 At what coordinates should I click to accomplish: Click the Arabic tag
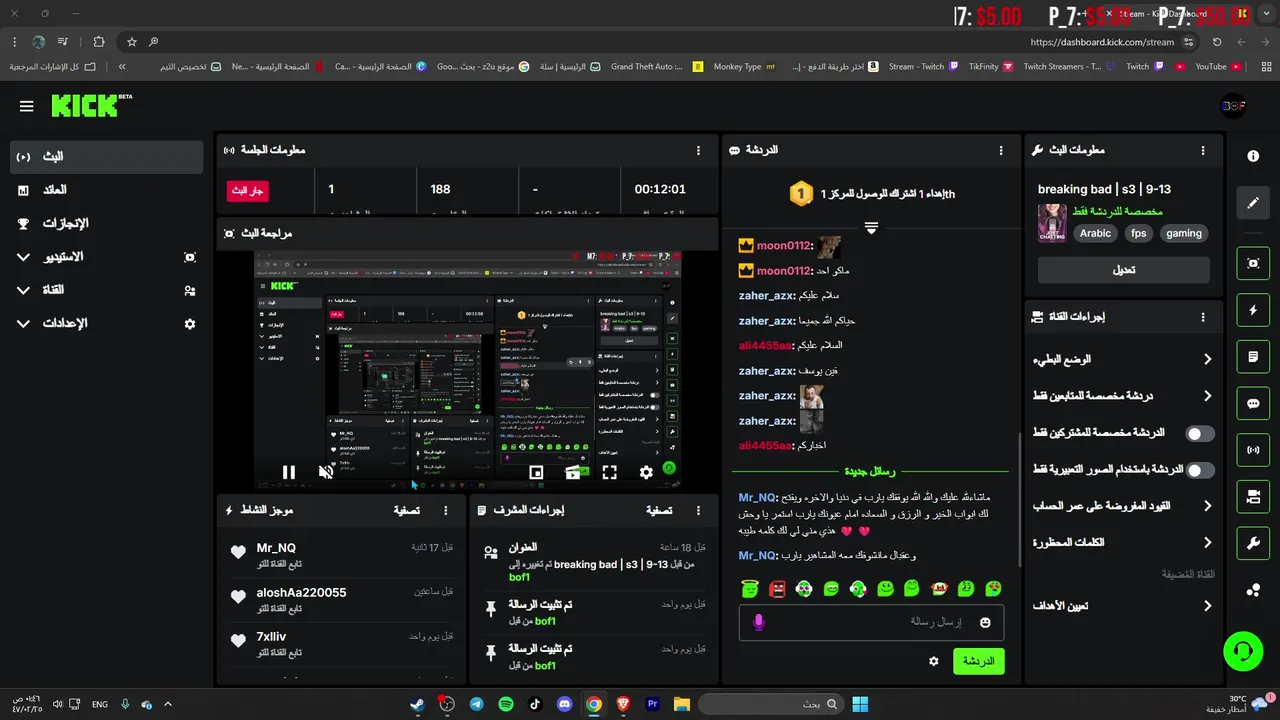tap(1095, 233)
